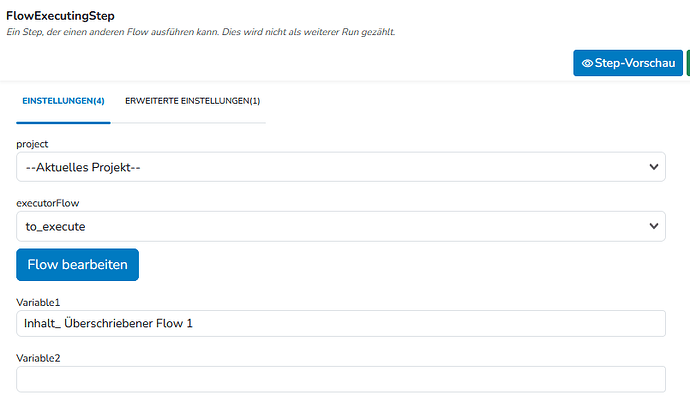Focus the empty Variable2 input field

(x=341, y=379)
